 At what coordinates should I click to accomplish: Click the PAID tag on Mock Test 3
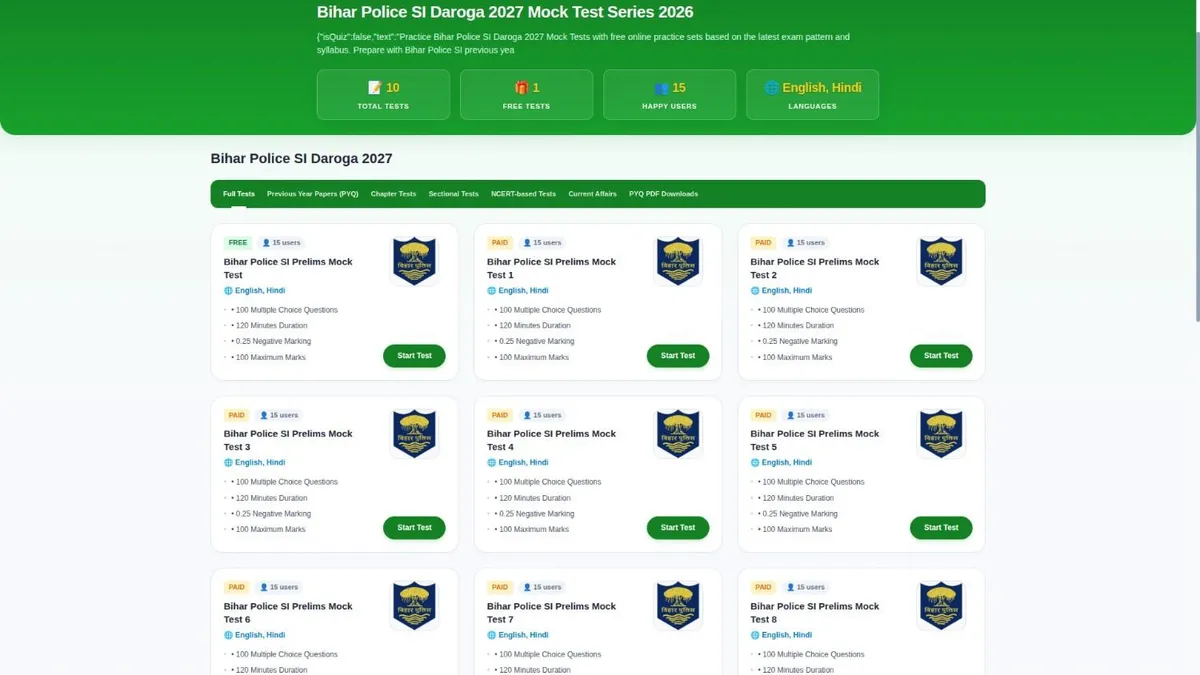pyautogui.click(x=237, y=415)
